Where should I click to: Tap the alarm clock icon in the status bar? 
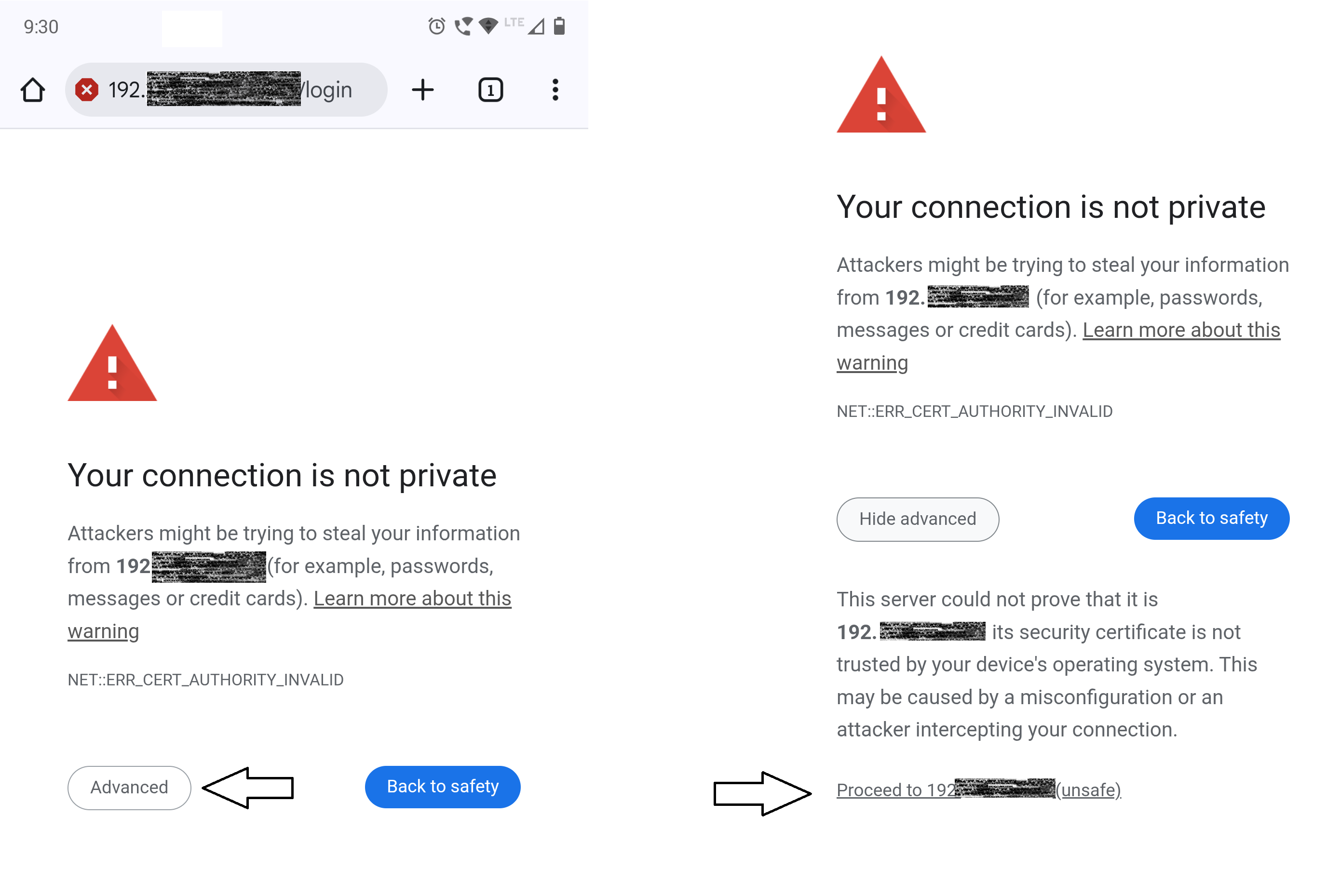(x=436, y=27)
